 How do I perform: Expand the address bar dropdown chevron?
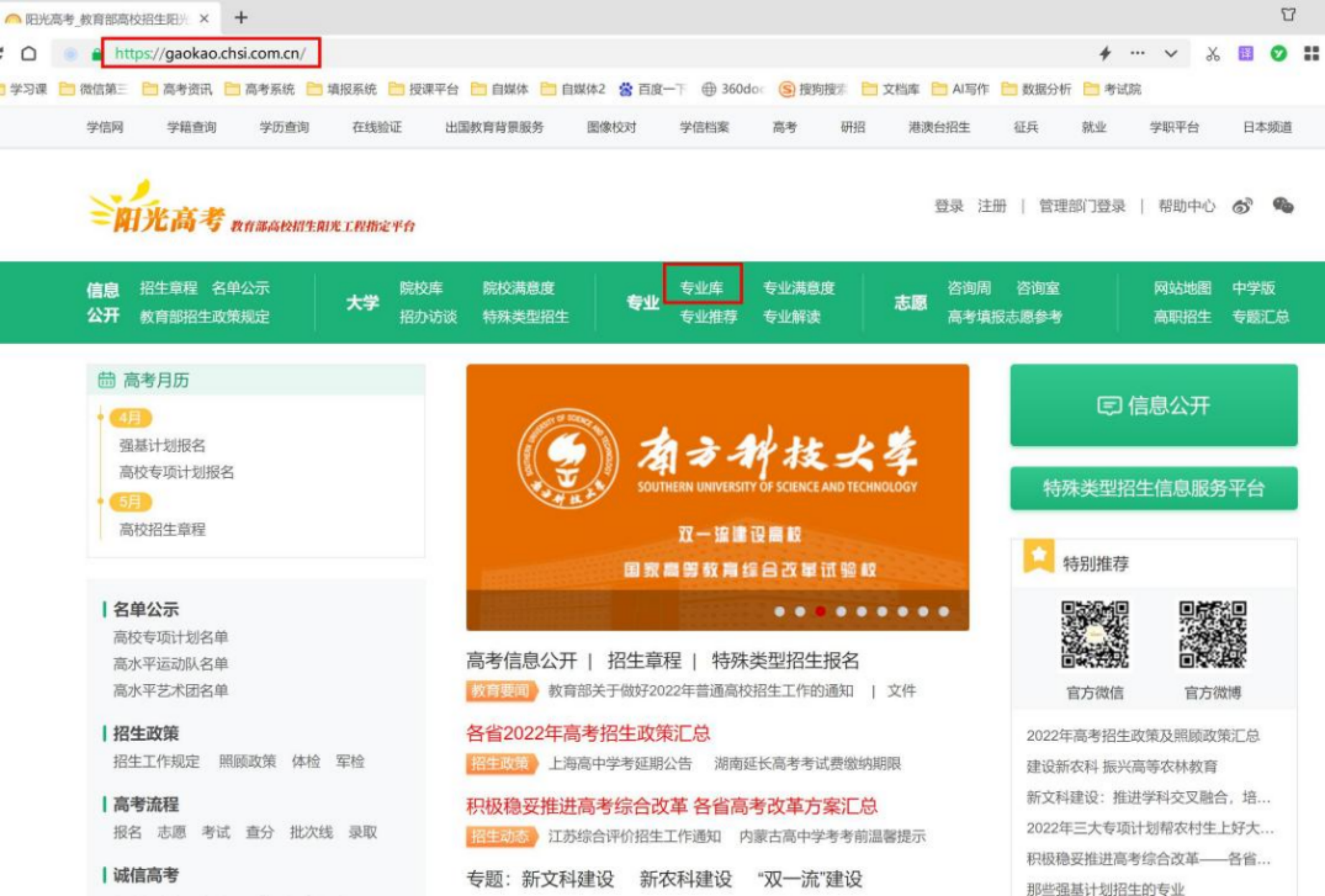click(1171, 54)
